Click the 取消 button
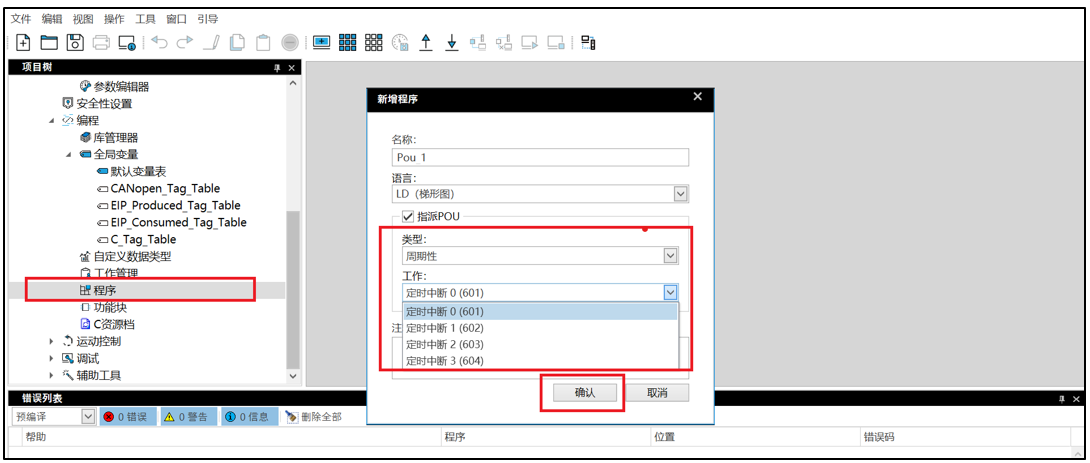The width and height of the screenshot is (1090, 463). click(656, 393)
